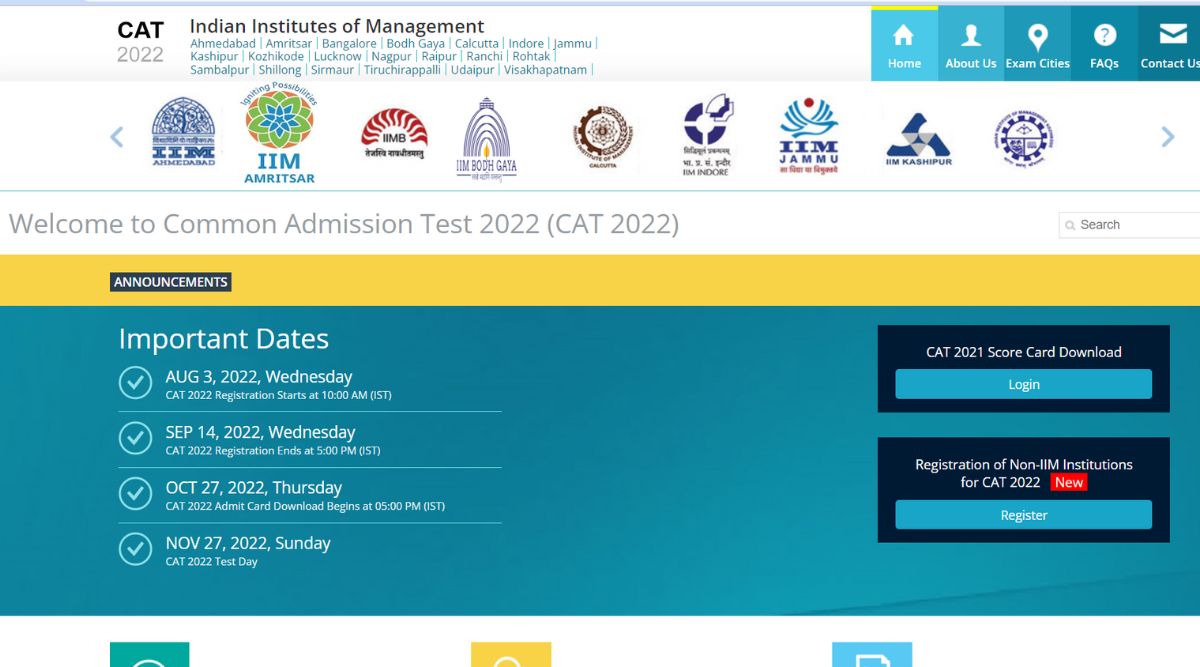
Task: Click the IIM Amritsar logo
Action: click(280, 134)
